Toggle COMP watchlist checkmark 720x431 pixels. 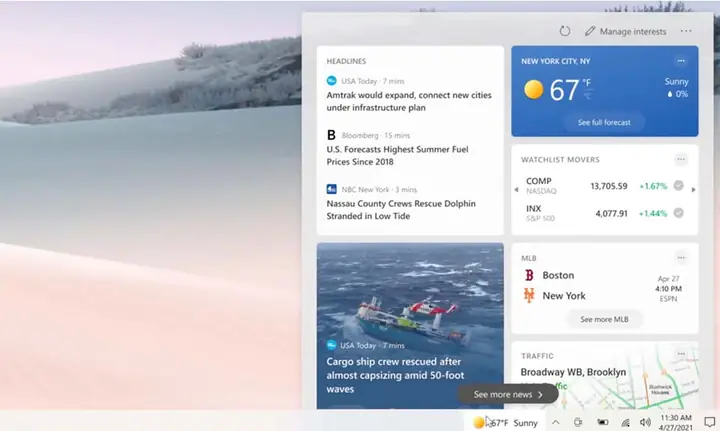pyautogui.click(x=678, y=186)
